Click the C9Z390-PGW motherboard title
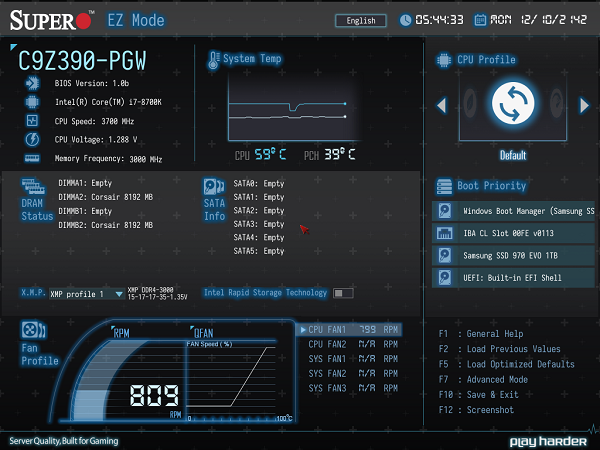Screen dimensions: 600x450 tap(82, 61)
